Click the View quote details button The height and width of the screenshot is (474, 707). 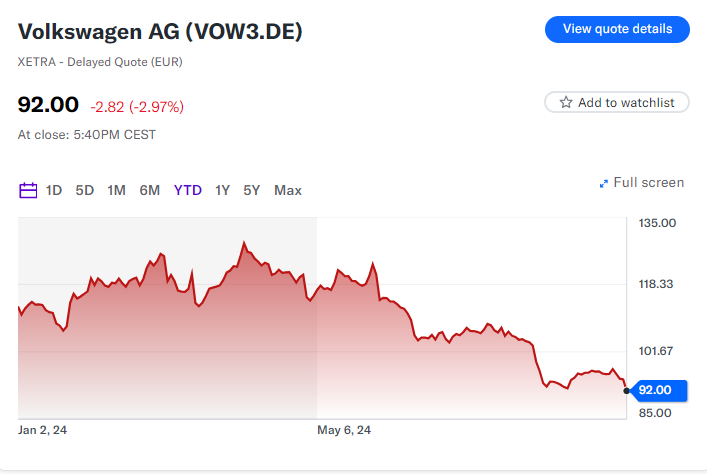point(617,29)
